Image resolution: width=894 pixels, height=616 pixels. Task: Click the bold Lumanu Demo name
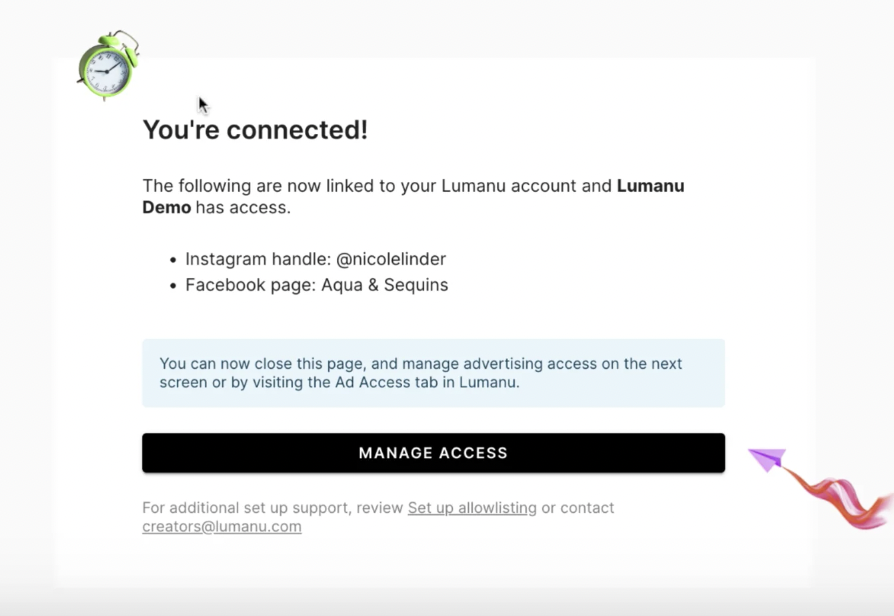point(650,186)
